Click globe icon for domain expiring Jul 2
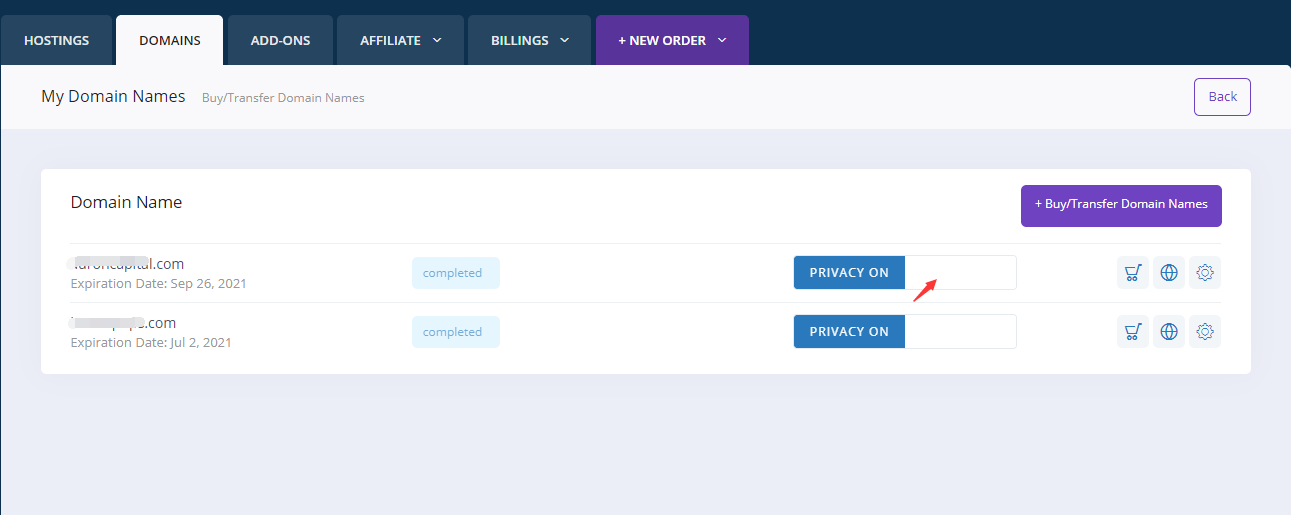Viewport: 1291px width, 515px height. point(1168,332)
